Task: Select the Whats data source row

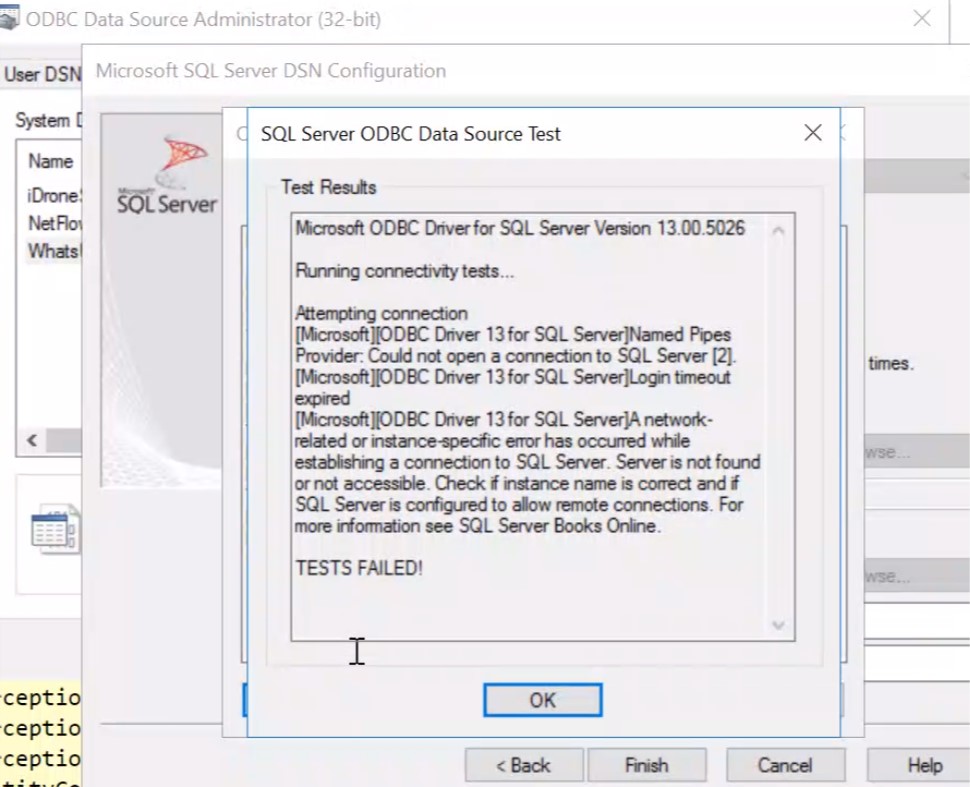Action: pos(54,251)
